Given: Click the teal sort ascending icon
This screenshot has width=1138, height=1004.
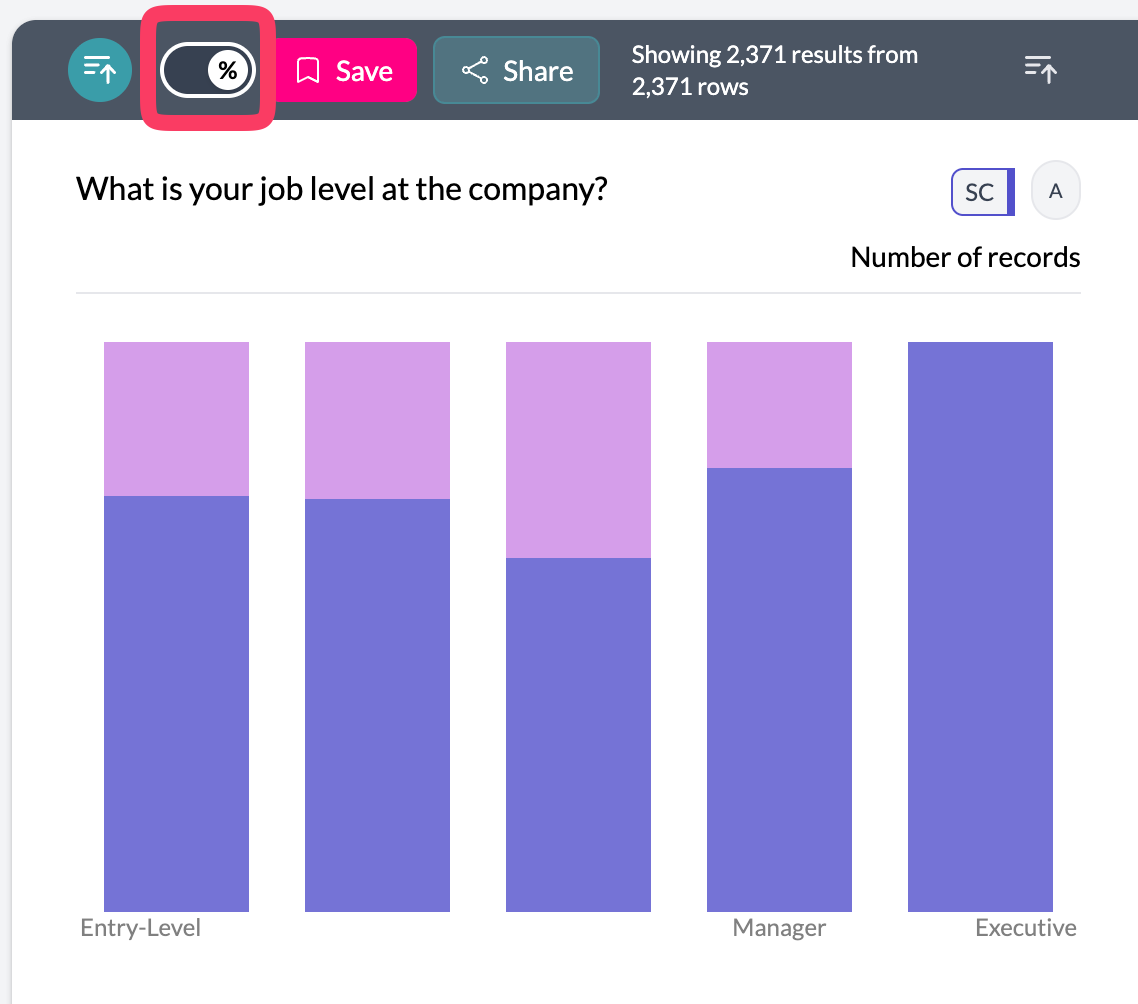Looking at the screenshot, I should (x=100, y=71).
